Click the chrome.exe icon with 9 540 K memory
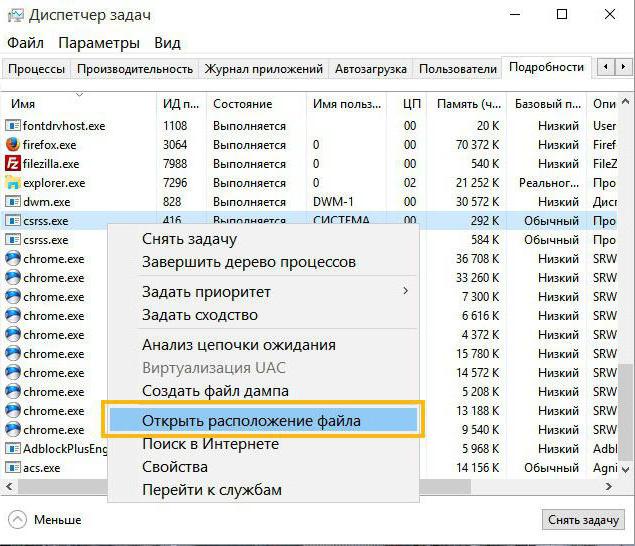The width and height of the screenshot is (635, 546). coord(13,429)
